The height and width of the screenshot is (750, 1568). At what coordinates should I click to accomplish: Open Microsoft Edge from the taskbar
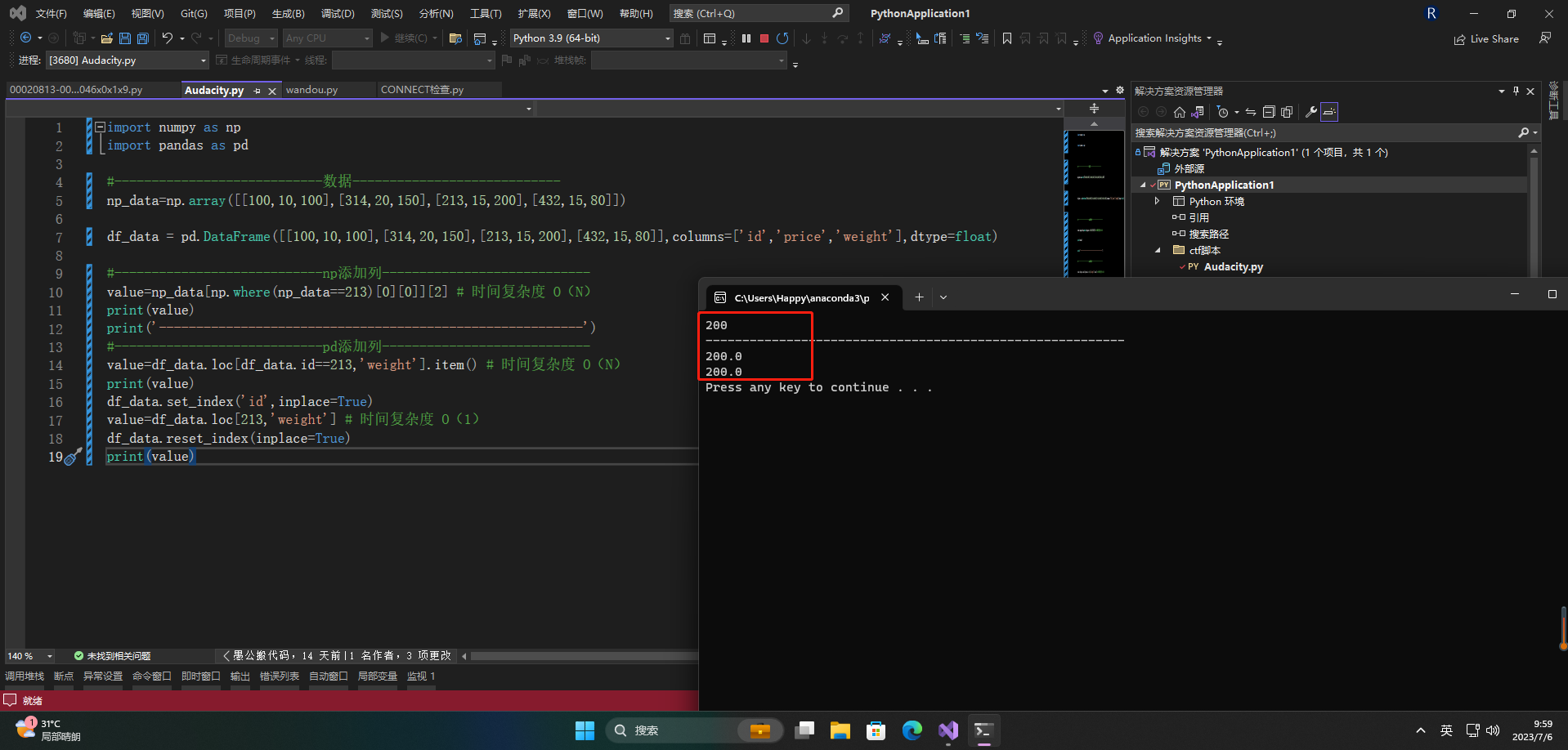(912, 730)
